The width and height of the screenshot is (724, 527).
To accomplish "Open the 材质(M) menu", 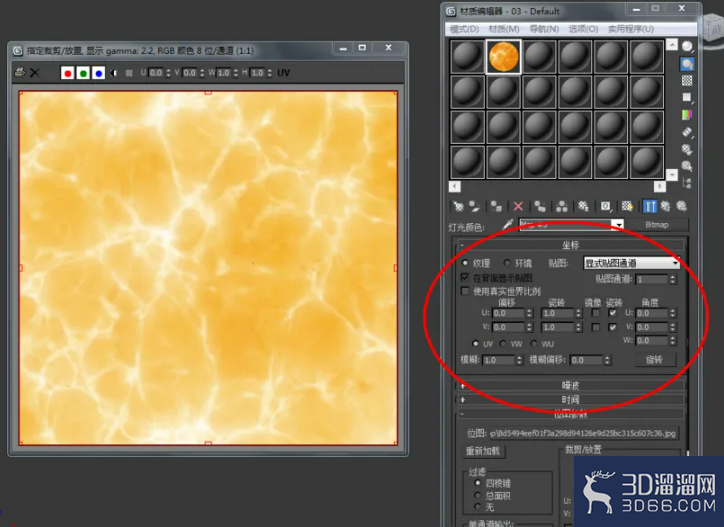I will pyautogui.click(x=504, y=29).
